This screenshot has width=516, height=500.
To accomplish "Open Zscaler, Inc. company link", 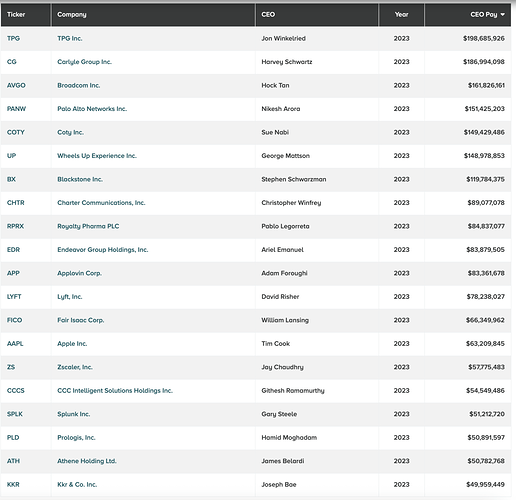I will [x=75, y=367].
